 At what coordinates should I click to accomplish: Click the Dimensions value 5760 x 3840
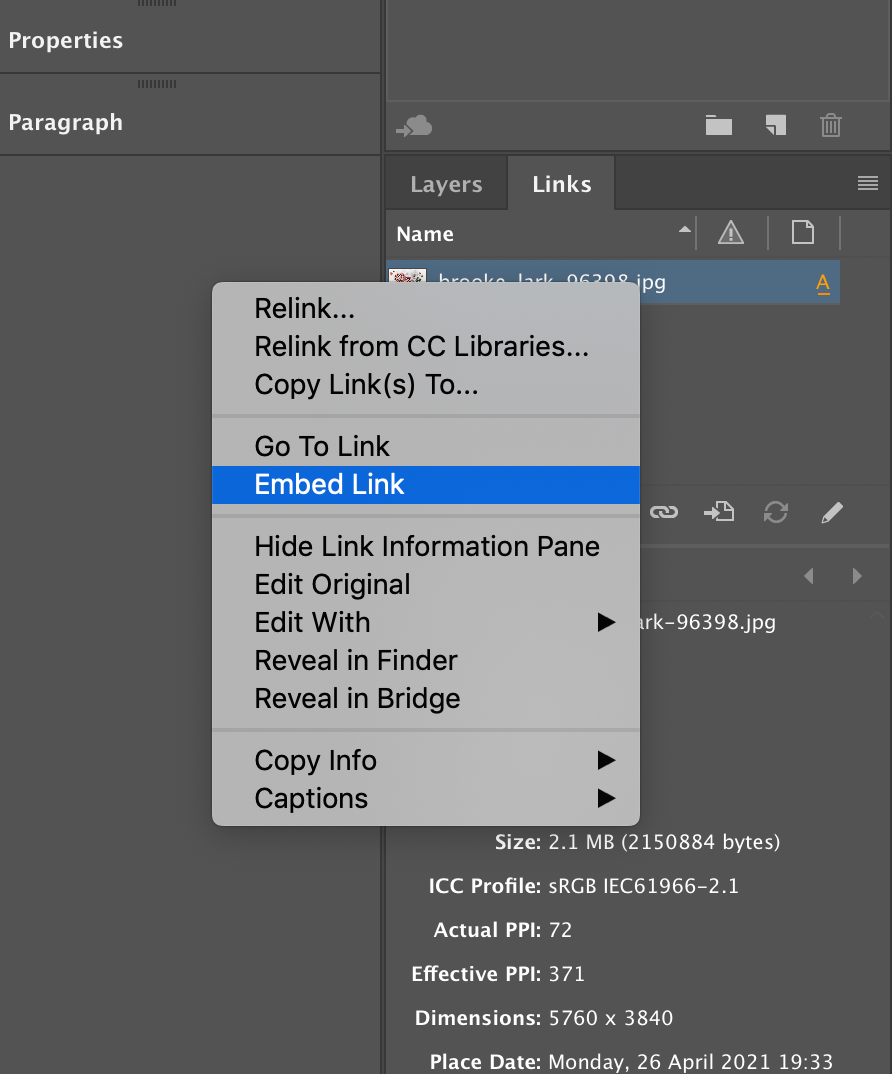(x=610, y=1018)
